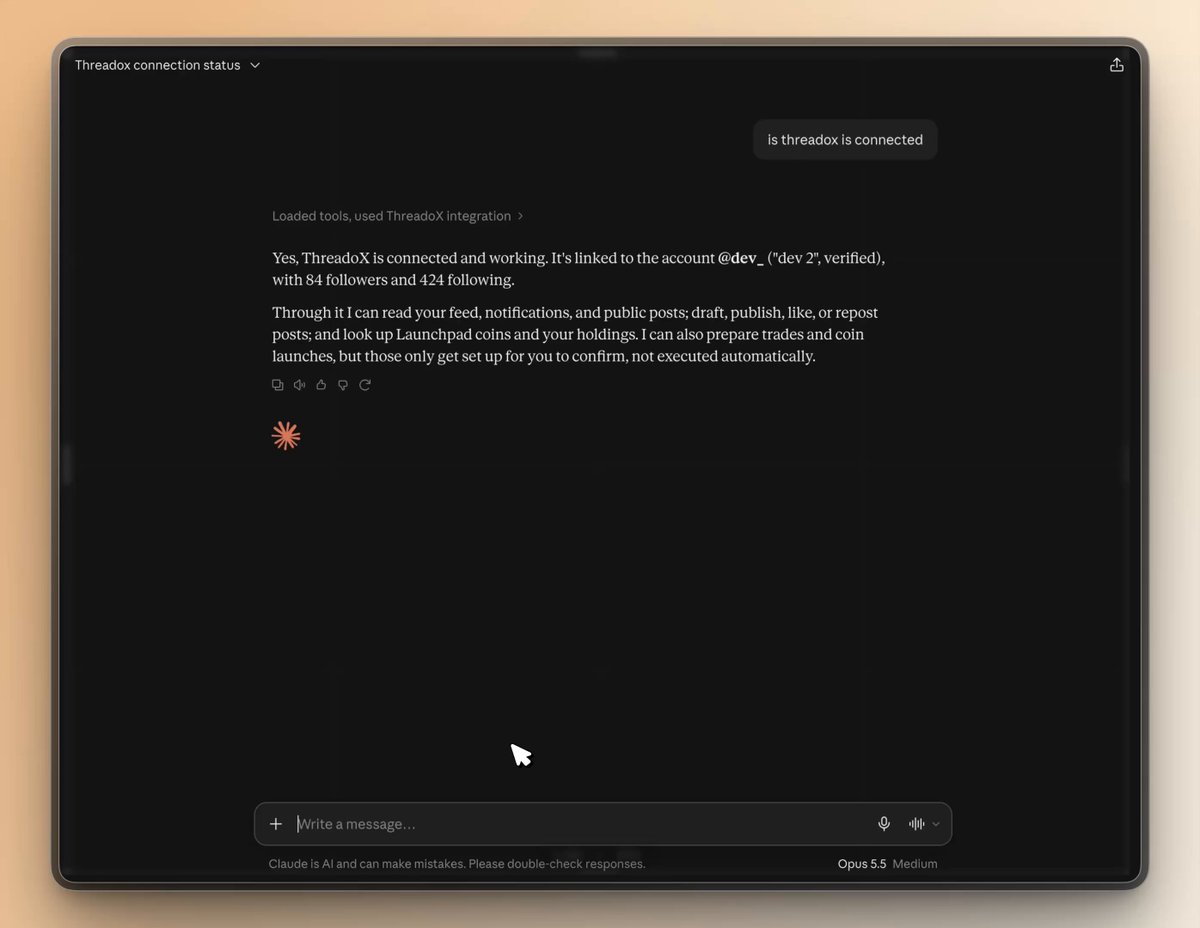This screenshot has width=1200, height=928.
Task: Click the Threadox connection status title
Action: (x=158, y=65)
